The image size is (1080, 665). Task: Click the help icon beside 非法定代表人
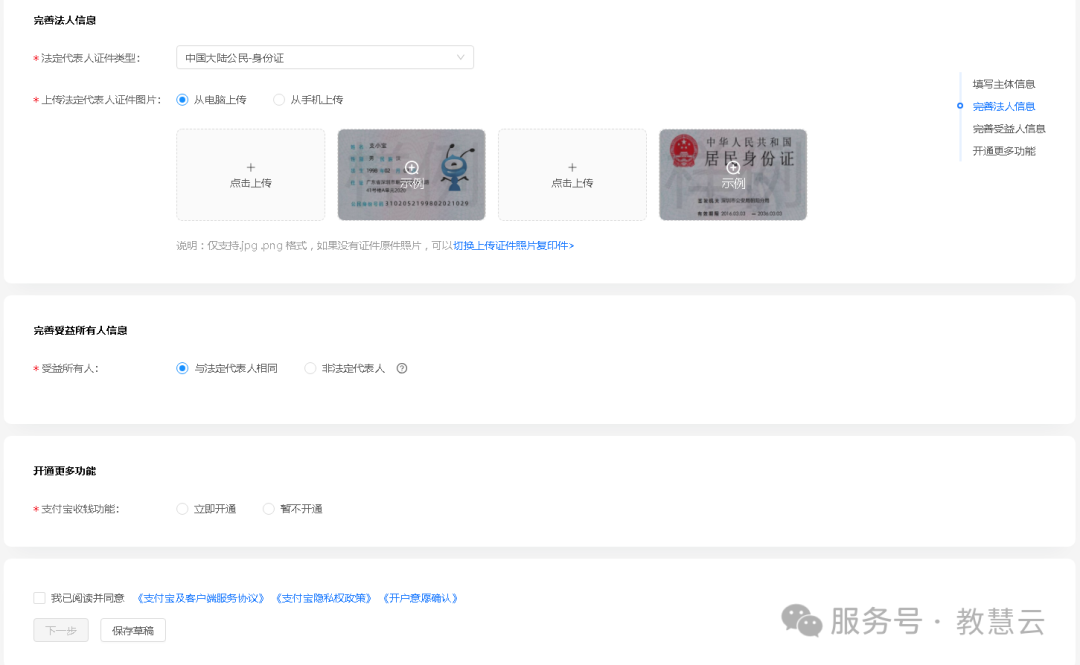point(402,368)
